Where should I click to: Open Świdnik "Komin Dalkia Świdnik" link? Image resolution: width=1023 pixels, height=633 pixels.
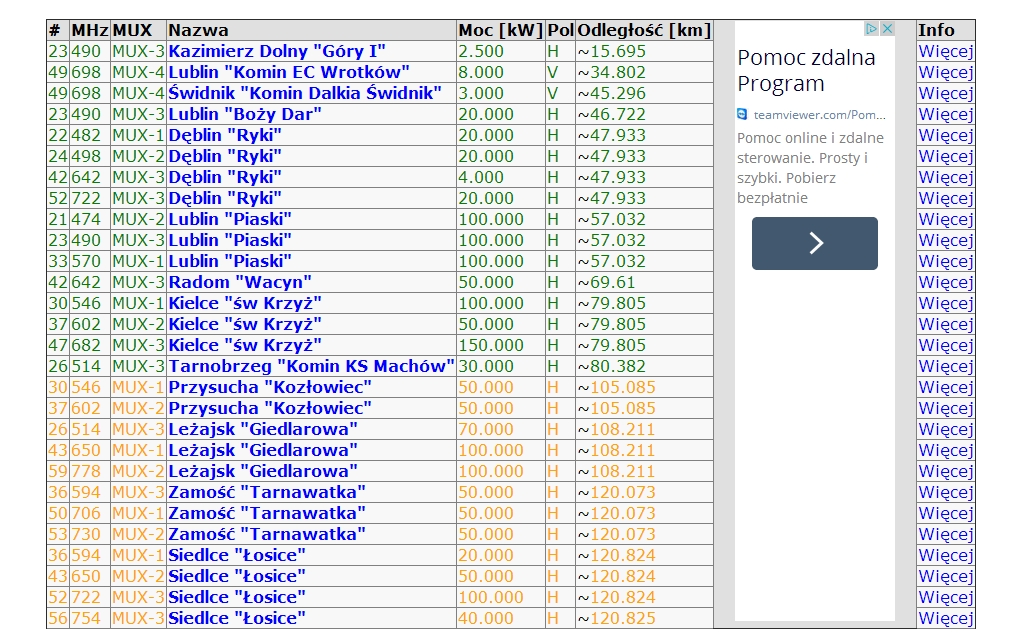click(x=305, y=93)
